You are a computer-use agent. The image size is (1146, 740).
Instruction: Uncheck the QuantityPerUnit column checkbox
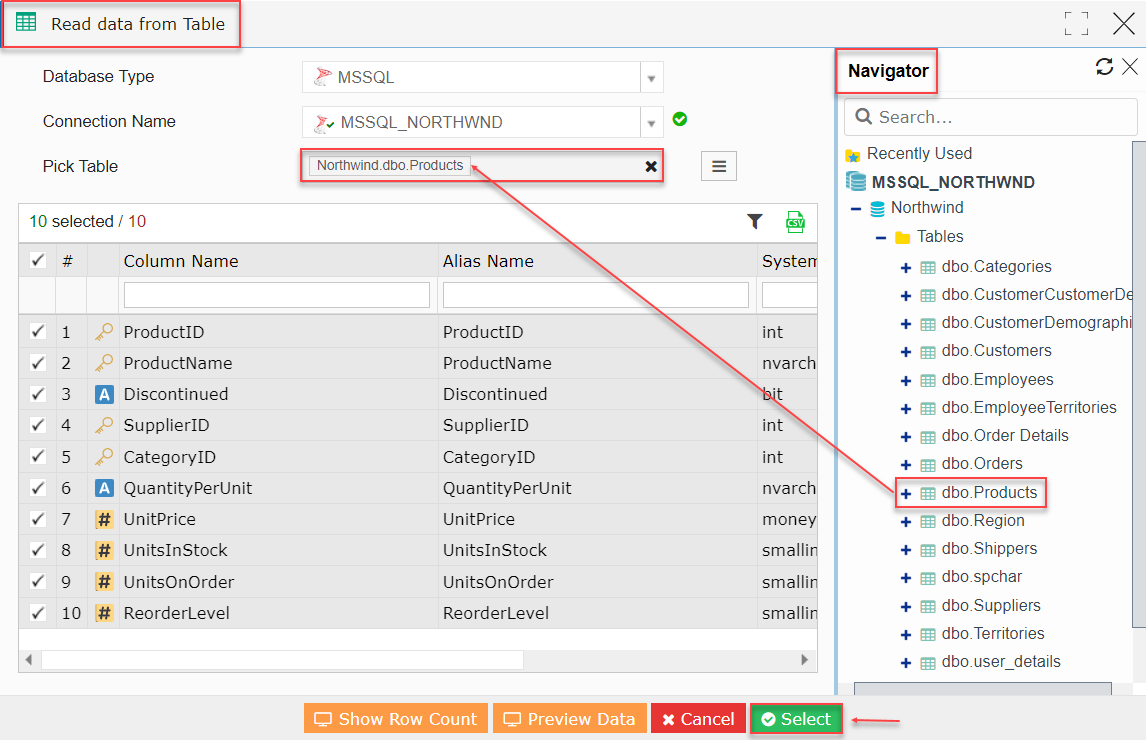click(37, 488)
